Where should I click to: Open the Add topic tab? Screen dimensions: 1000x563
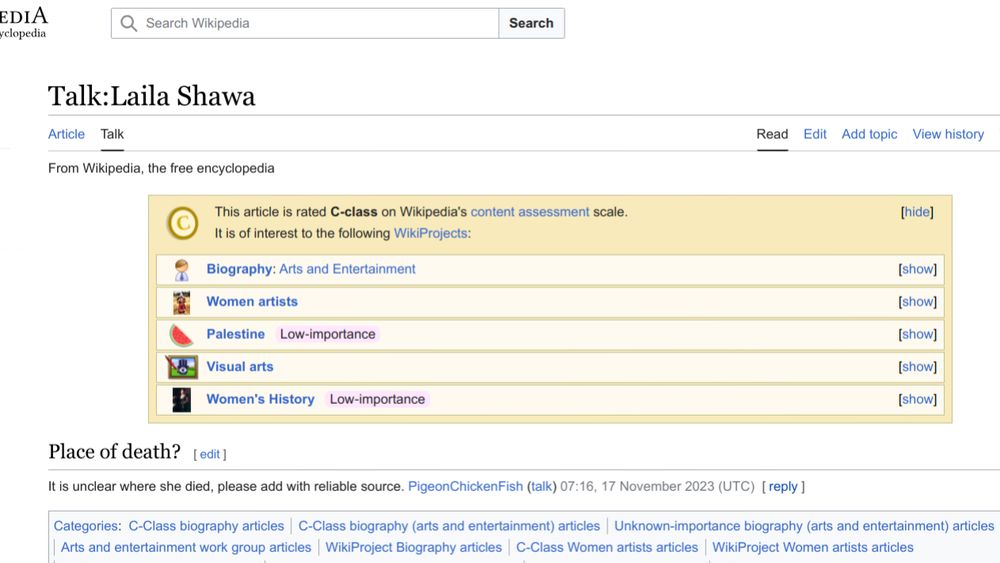pyautogui.click(x=869, y=135)
